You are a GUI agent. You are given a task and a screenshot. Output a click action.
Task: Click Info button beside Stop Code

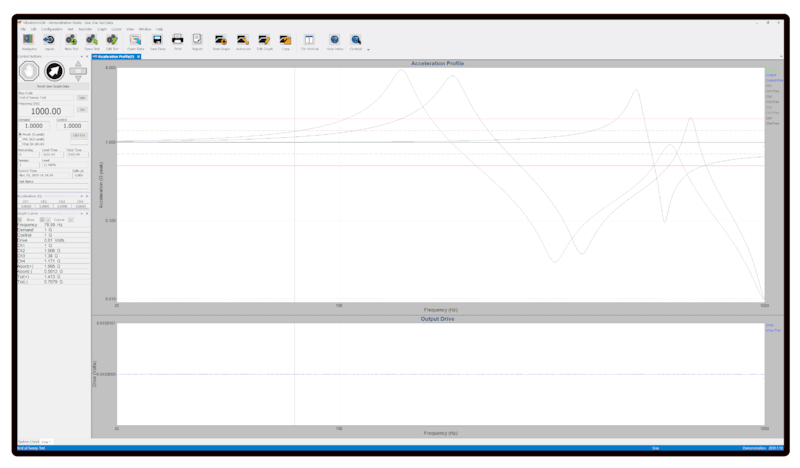(x=82, y=97)
